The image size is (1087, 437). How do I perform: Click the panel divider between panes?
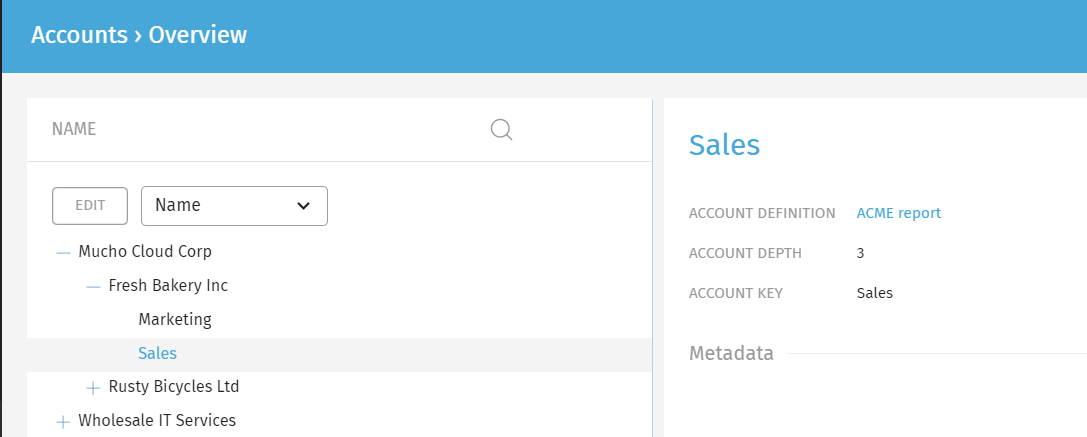click(x=652, y=268)
